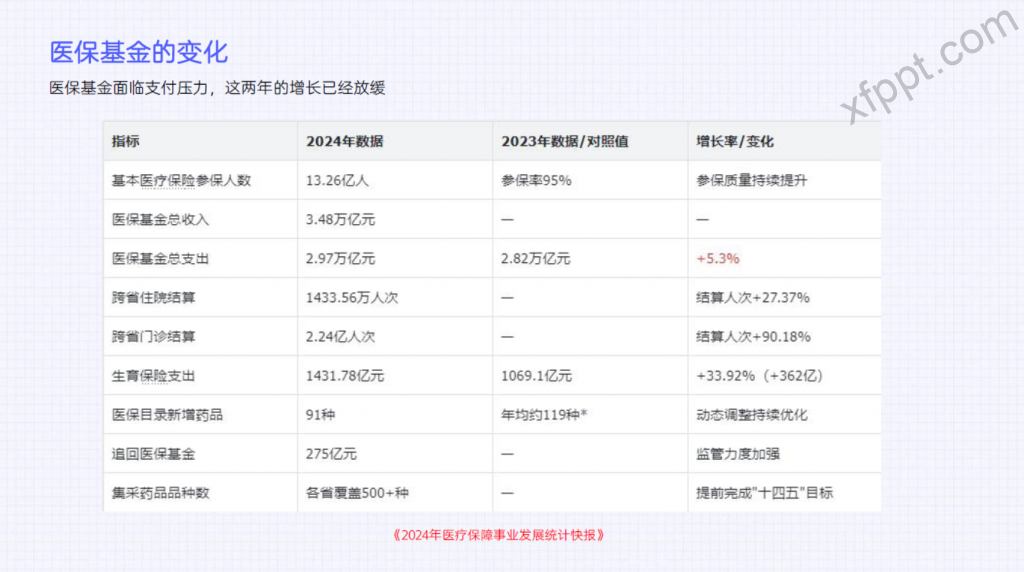Click the 2.82万亿元 expenditure cell

click(535, 258)
